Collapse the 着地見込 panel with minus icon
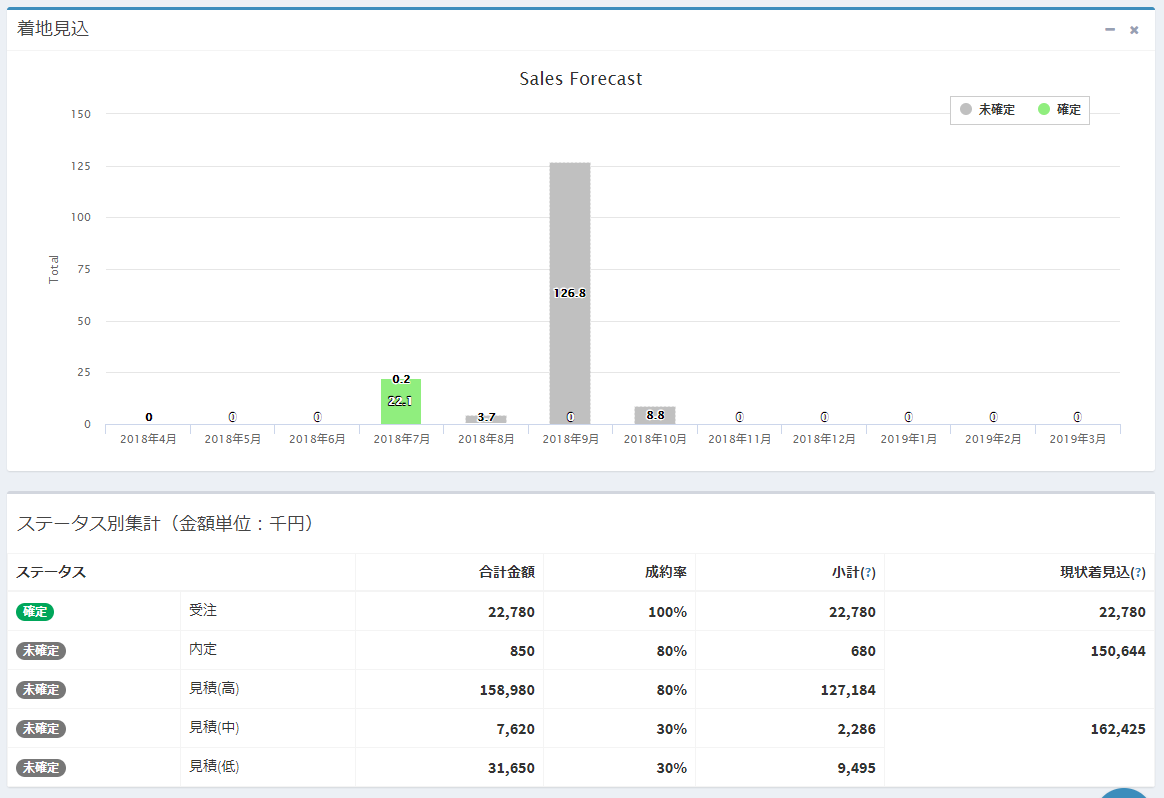This screenshot has height=798, width=1164. pyautogui.click(x=1110, y=30)
